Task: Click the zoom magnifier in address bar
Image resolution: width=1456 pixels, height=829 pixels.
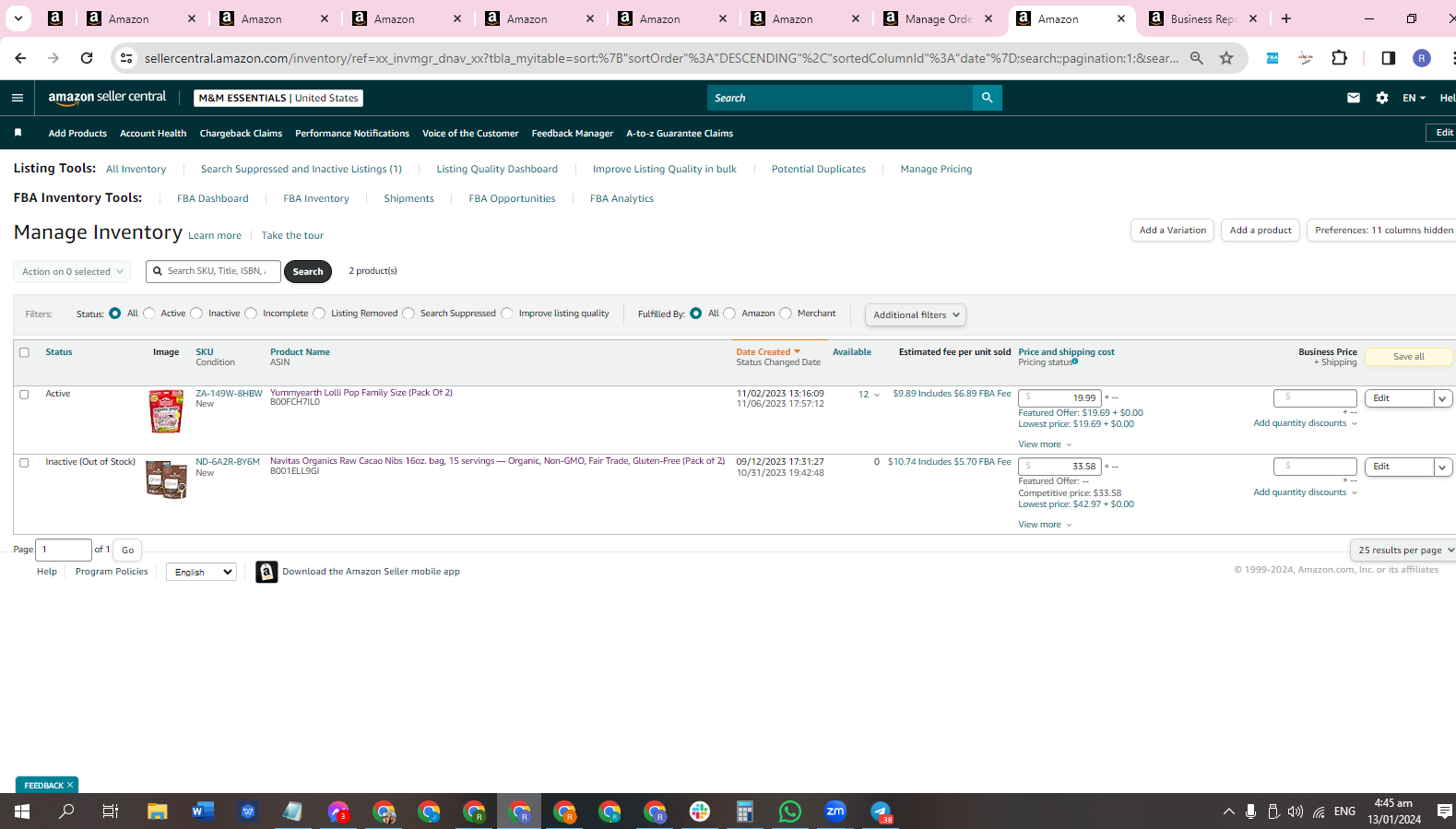Action: 1196,58
